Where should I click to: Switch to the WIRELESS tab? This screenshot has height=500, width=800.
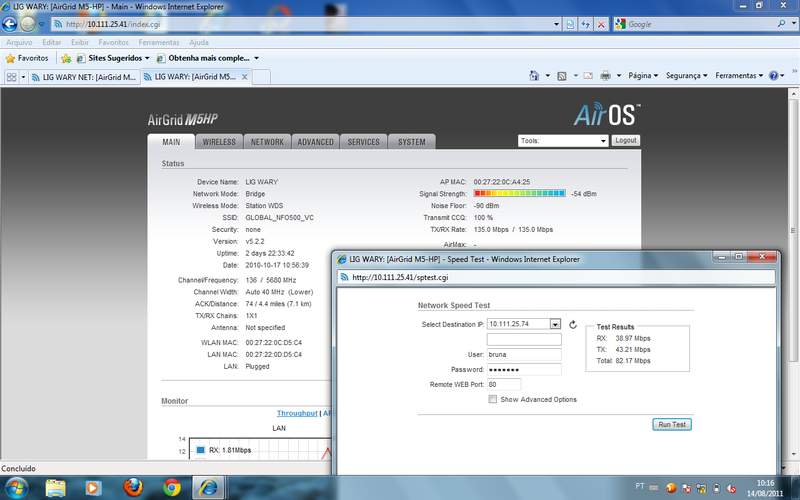click(x=219, y=142)
